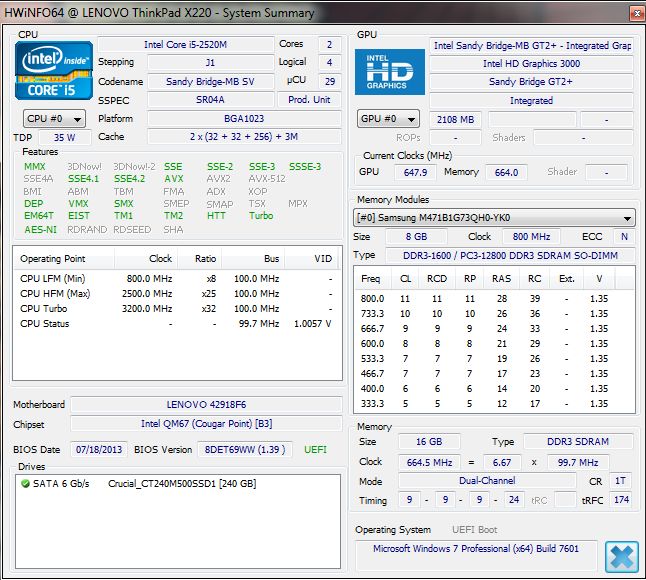The height and width of the screenshot is (580, 646).
Task: Close the HWiNFO64 window with the title bar X
Action: 637,14
